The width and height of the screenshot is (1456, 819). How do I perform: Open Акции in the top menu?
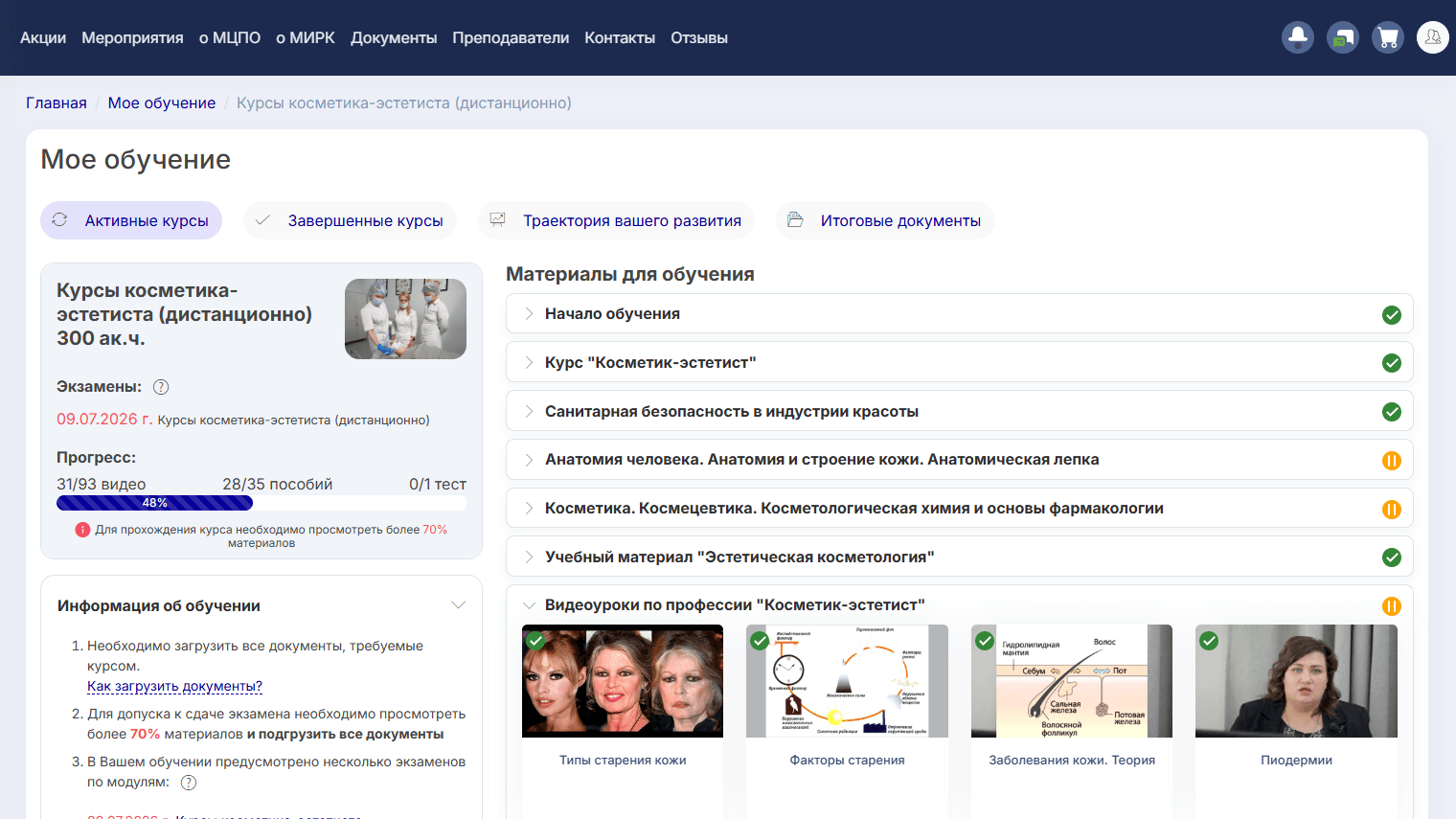pyautogui.click(x=43, y=37)
